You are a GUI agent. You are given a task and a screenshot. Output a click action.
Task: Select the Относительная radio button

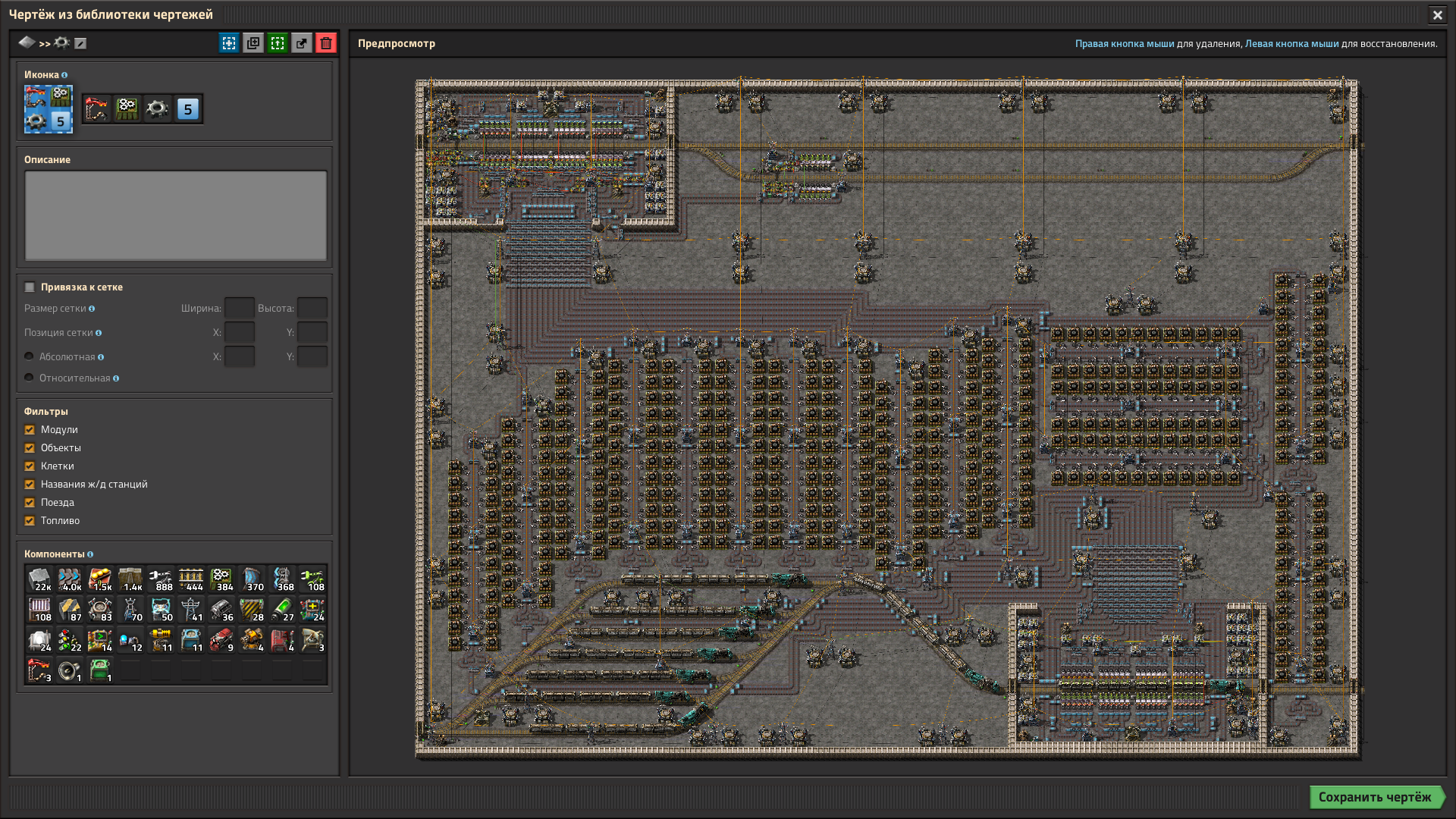coord(30,378)
